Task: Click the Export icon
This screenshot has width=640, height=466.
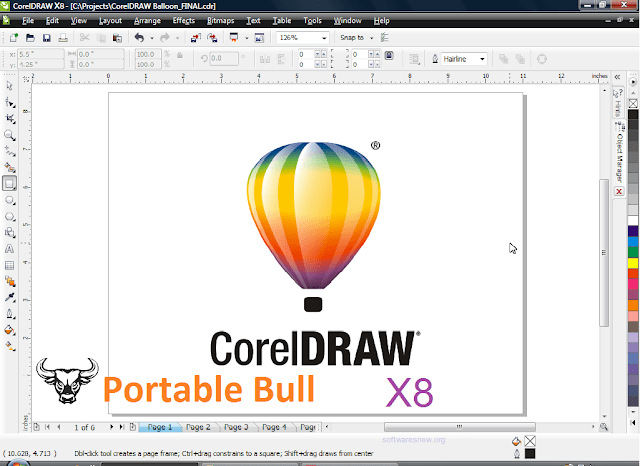Action: (x=212, y=38)
